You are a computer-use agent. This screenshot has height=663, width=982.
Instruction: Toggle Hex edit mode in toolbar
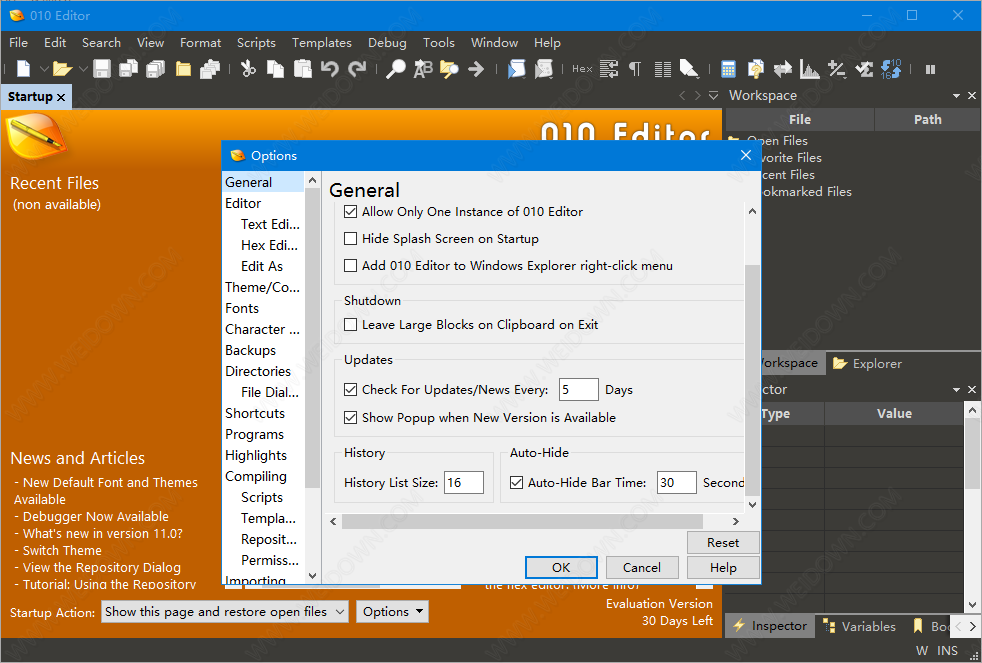582,69
